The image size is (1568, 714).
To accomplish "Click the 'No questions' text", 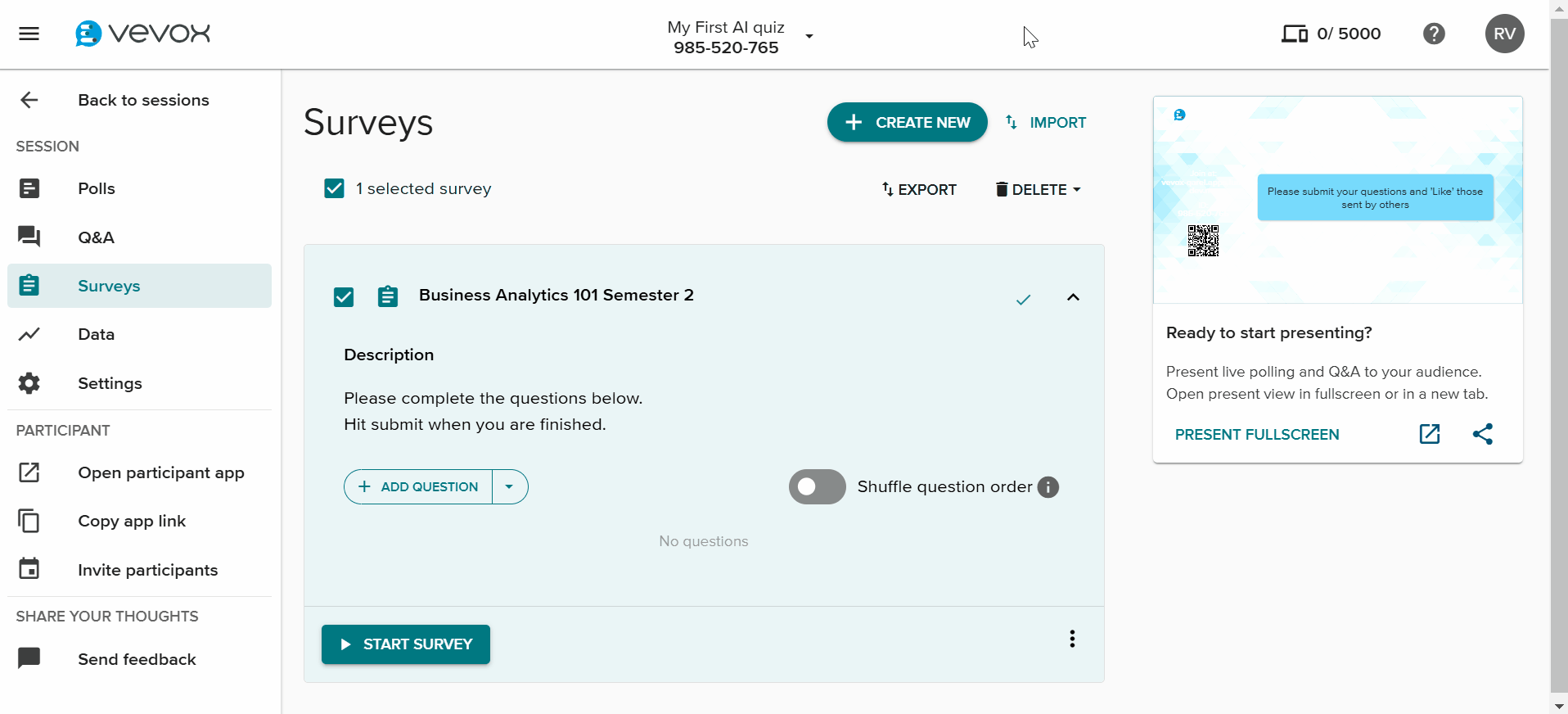I will [x=704, y=541].
